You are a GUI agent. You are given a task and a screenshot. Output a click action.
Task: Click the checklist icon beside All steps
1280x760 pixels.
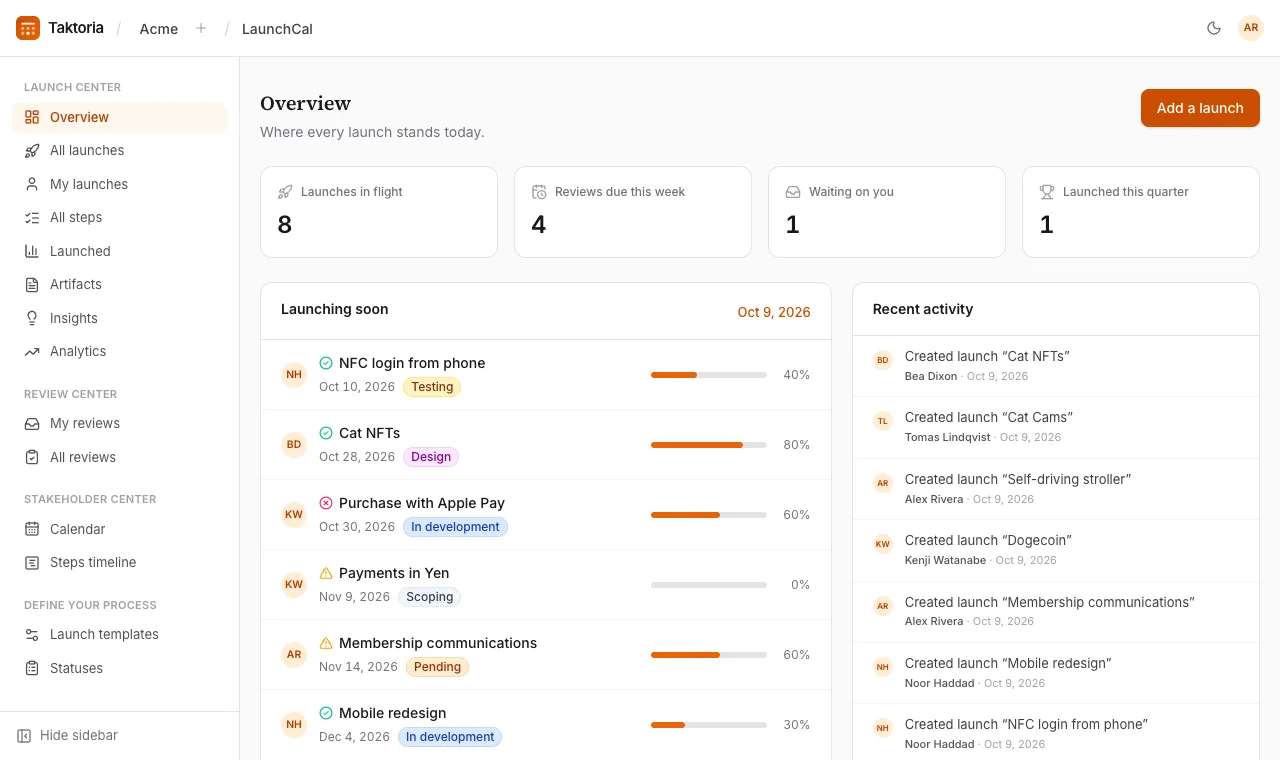(32, 217)
